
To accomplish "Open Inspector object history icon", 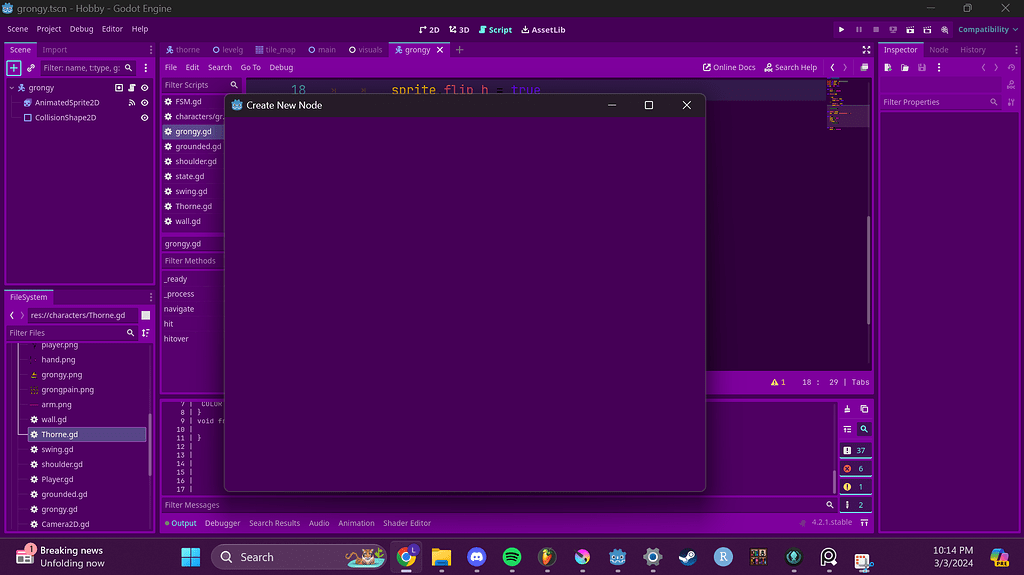I will point(1011,67).
